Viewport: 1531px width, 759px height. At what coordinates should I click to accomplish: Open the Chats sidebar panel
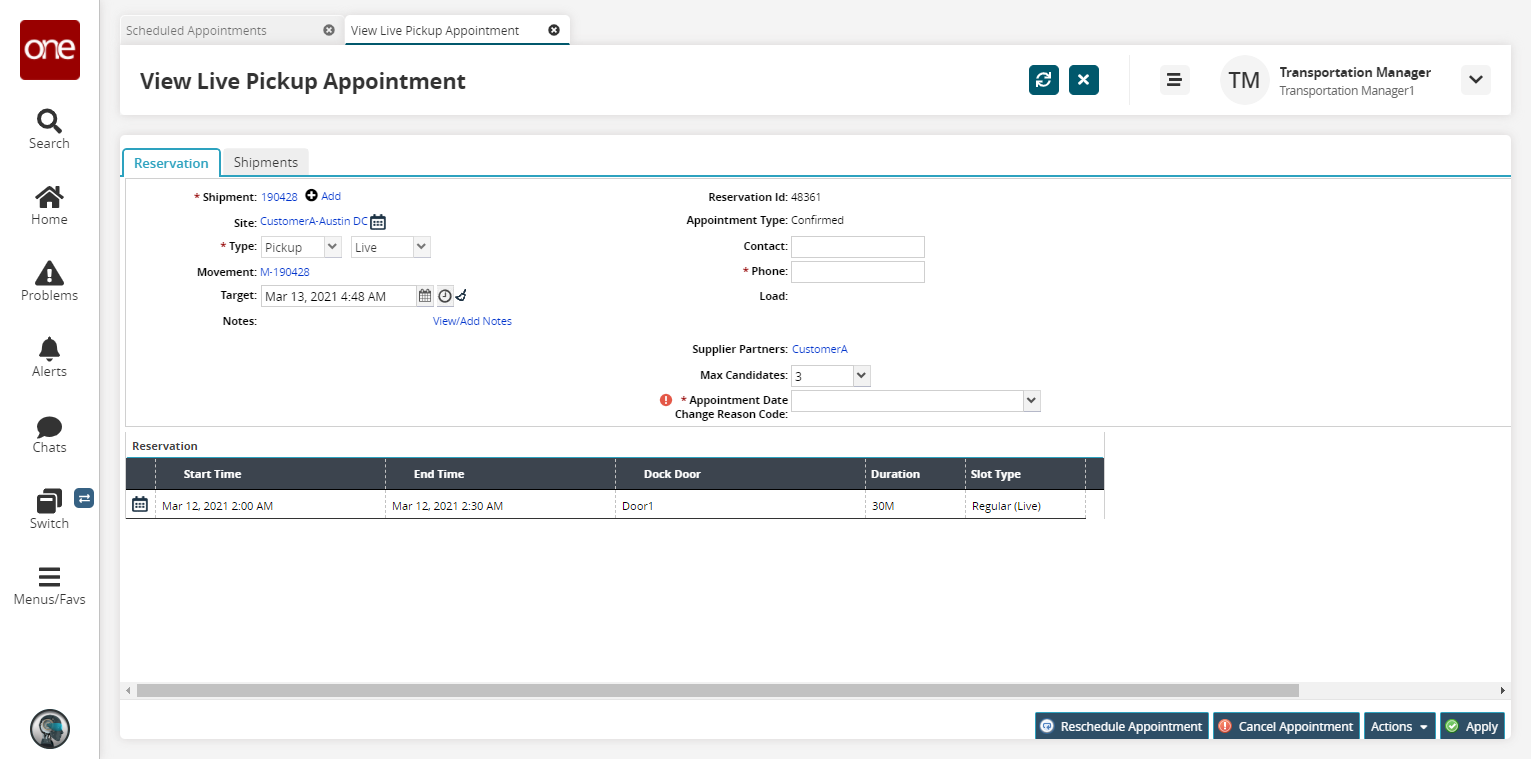(x=49, y=434)
